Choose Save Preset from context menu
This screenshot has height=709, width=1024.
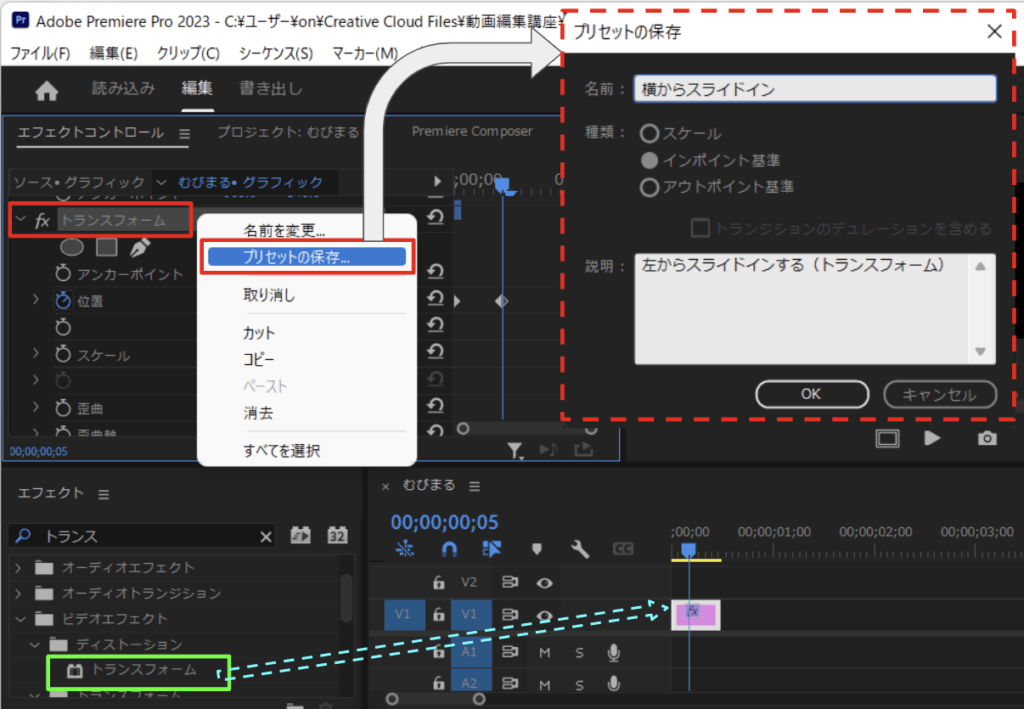[306, 257]
